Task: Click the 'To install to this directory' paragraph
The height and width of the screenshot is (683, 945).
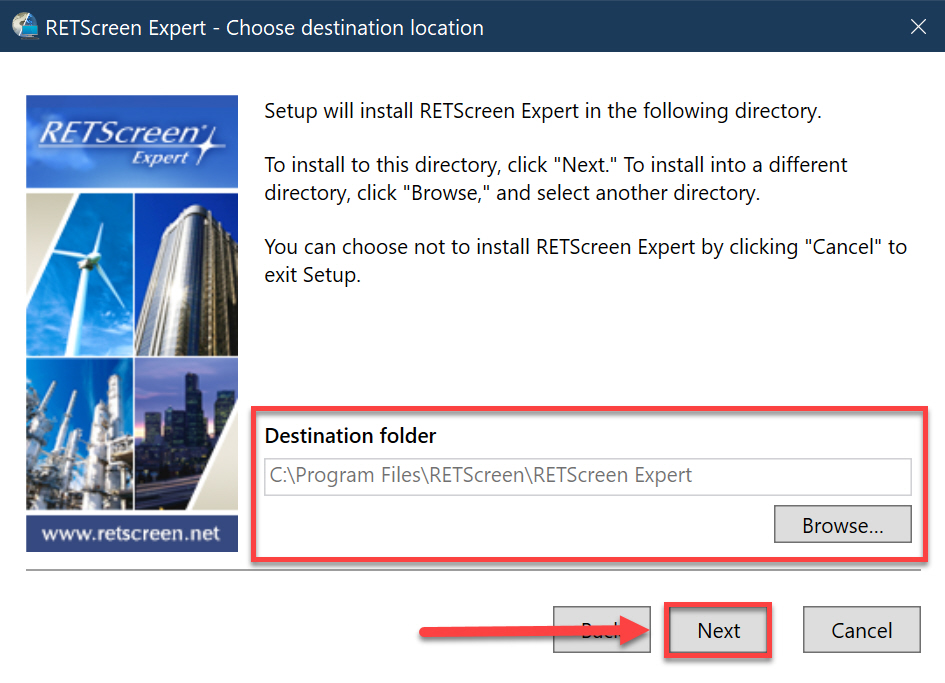Action: (x=556, y=178)
